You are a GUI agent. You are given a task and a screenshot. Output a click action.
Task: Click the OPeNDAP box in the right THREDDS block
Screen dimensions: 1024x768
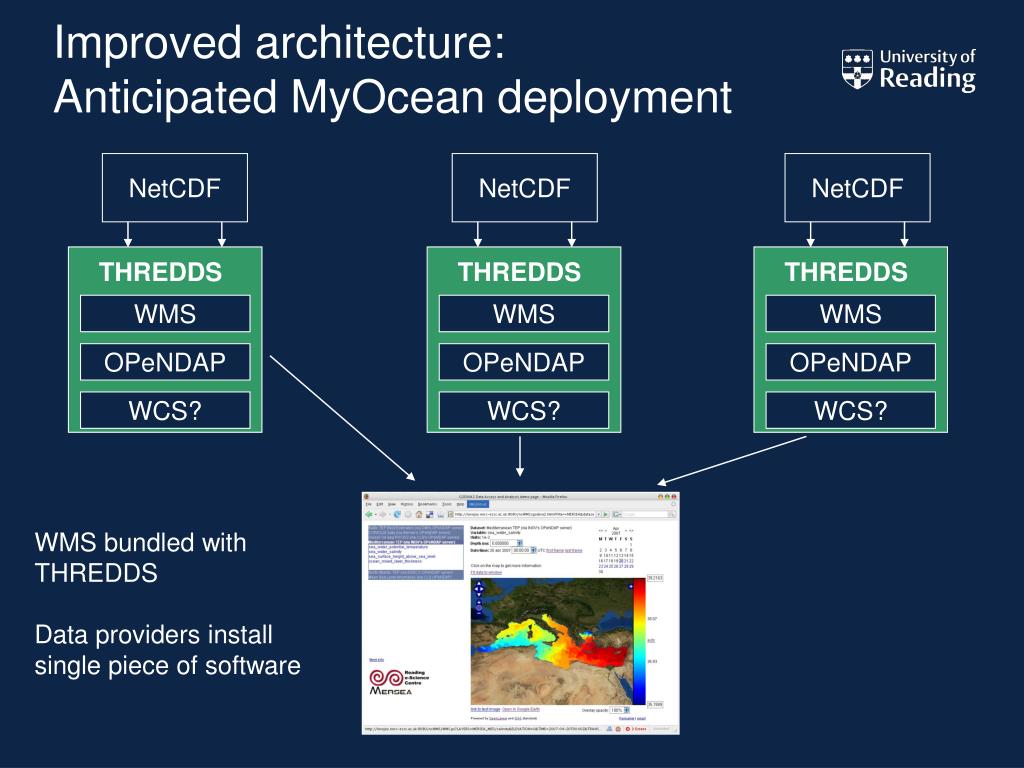[850, 362]
